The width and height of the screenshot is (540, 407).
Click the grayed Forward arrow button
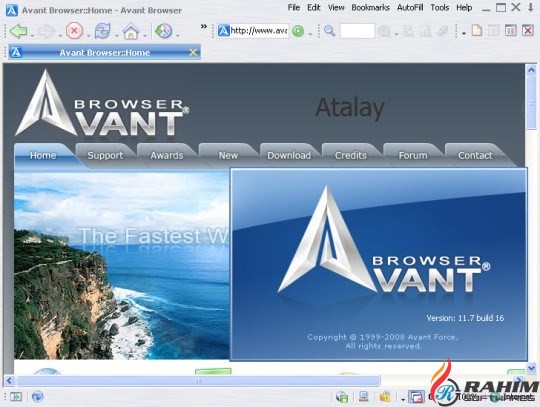click(x=46, y=31)
